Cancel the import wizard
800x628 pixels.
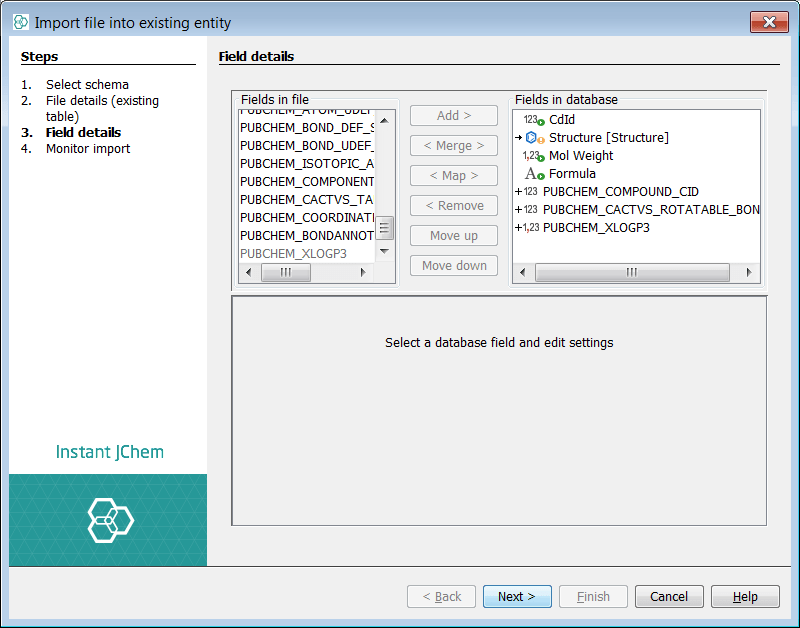(x=669, y=596)
